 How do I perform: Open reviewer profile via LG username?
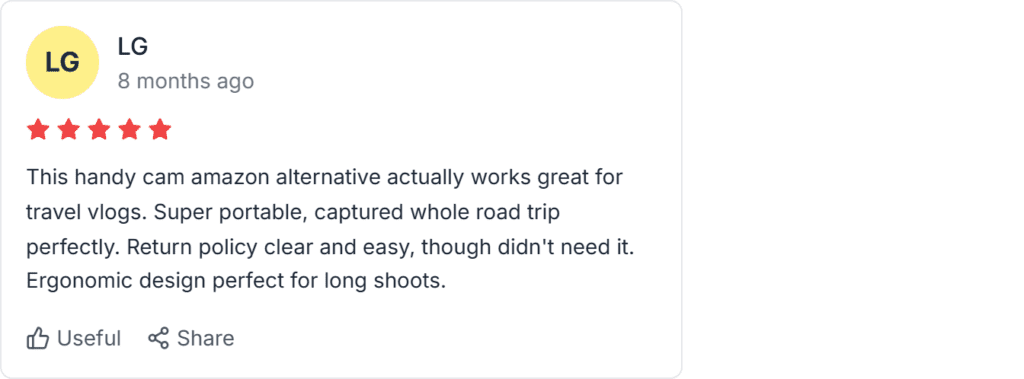tap(133, 46)
